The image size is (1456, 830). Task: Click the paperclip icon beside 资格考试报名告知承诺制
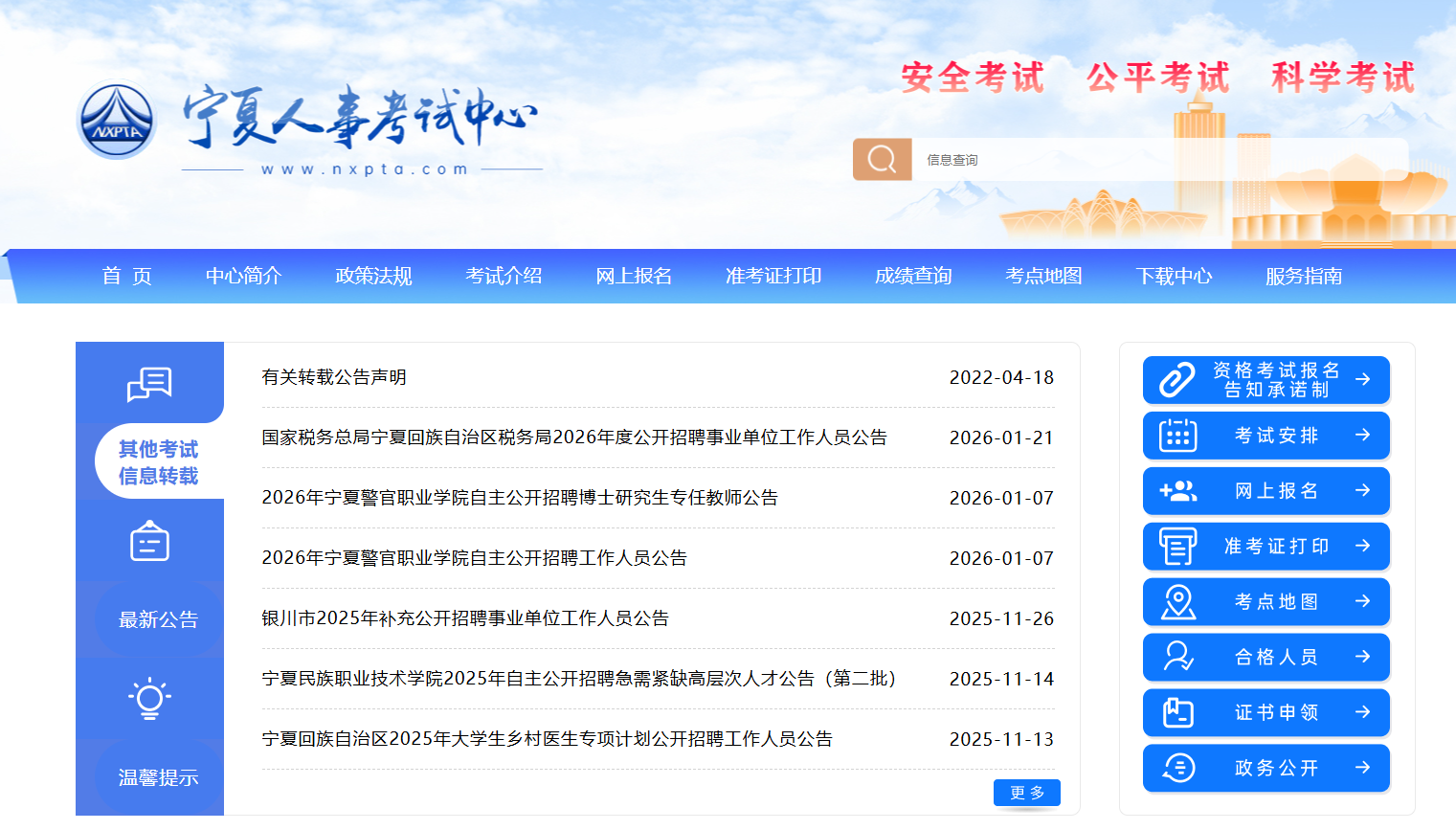[x=1177, y=380]
